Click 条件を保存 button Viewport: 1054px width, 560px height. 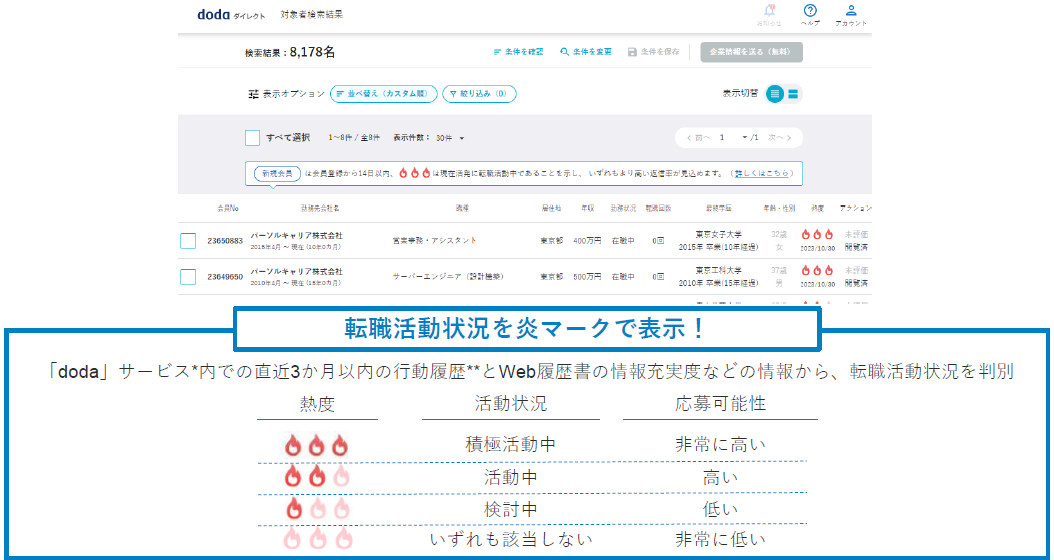tap(653, 52)
